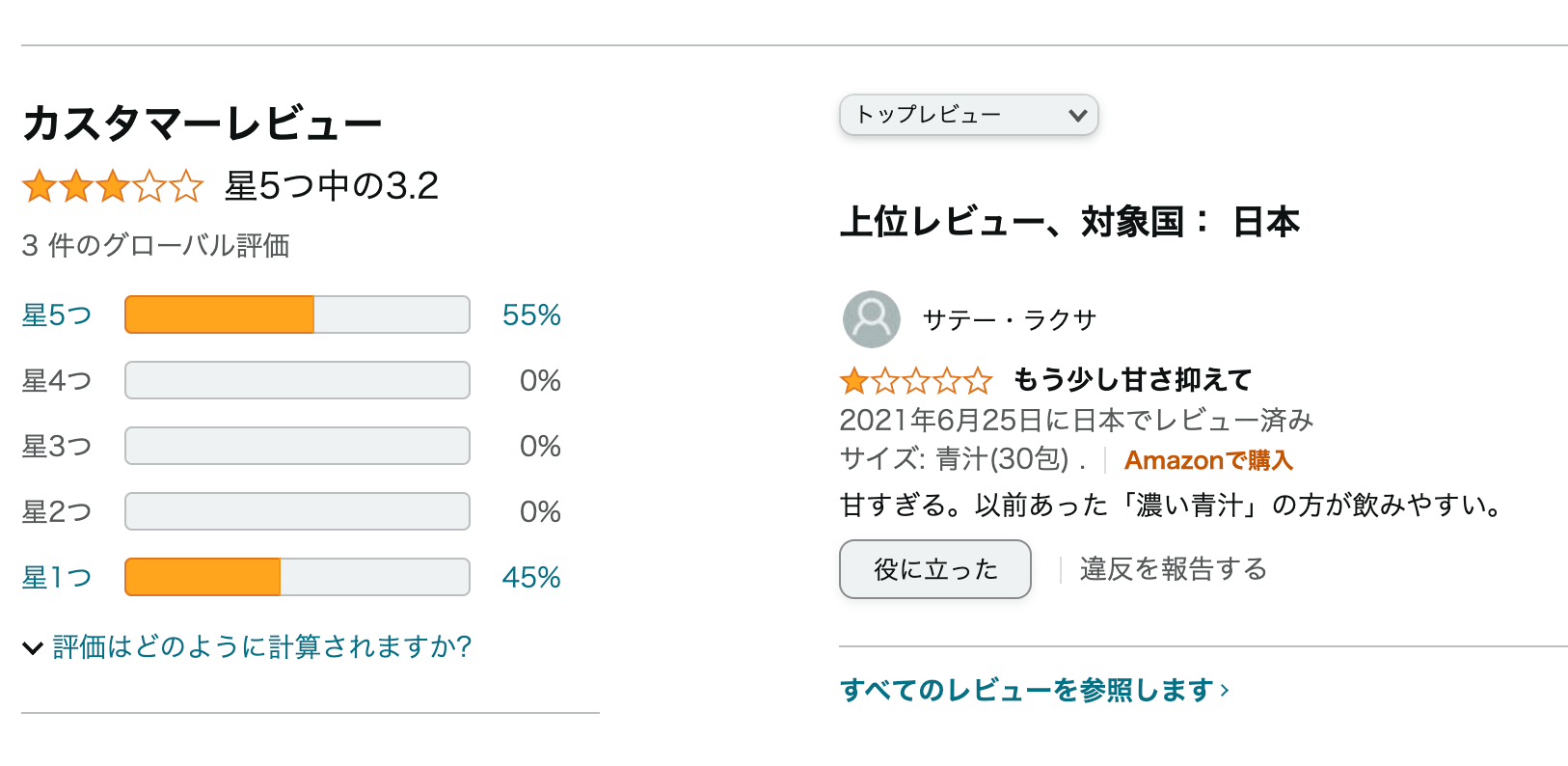Click the chevron before 評価はどのように計算されますか
Screen dimensions: 1568x766
click(x=33, y=647)
